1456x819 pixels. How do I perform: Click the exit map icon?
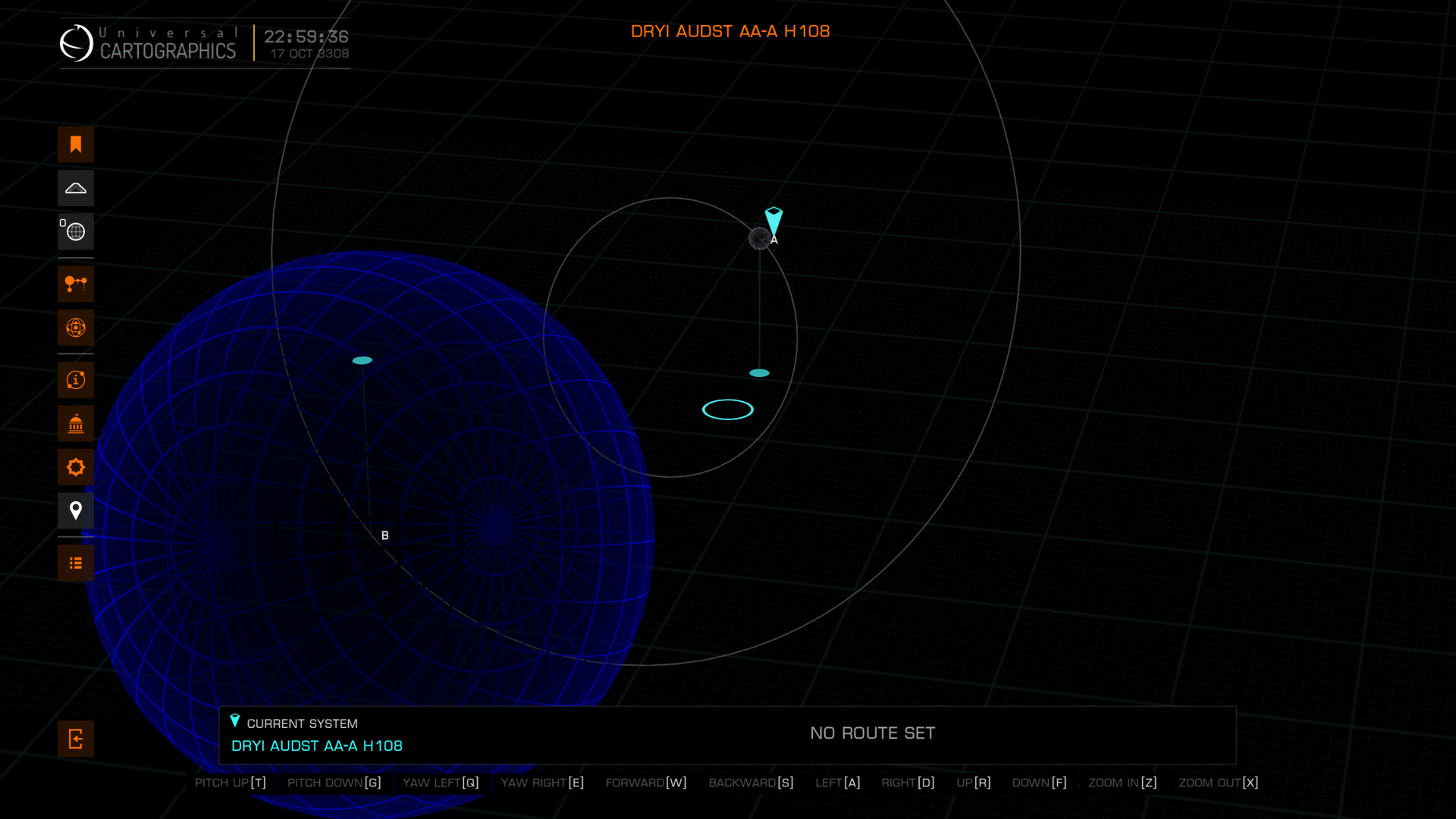coord(76,739)
